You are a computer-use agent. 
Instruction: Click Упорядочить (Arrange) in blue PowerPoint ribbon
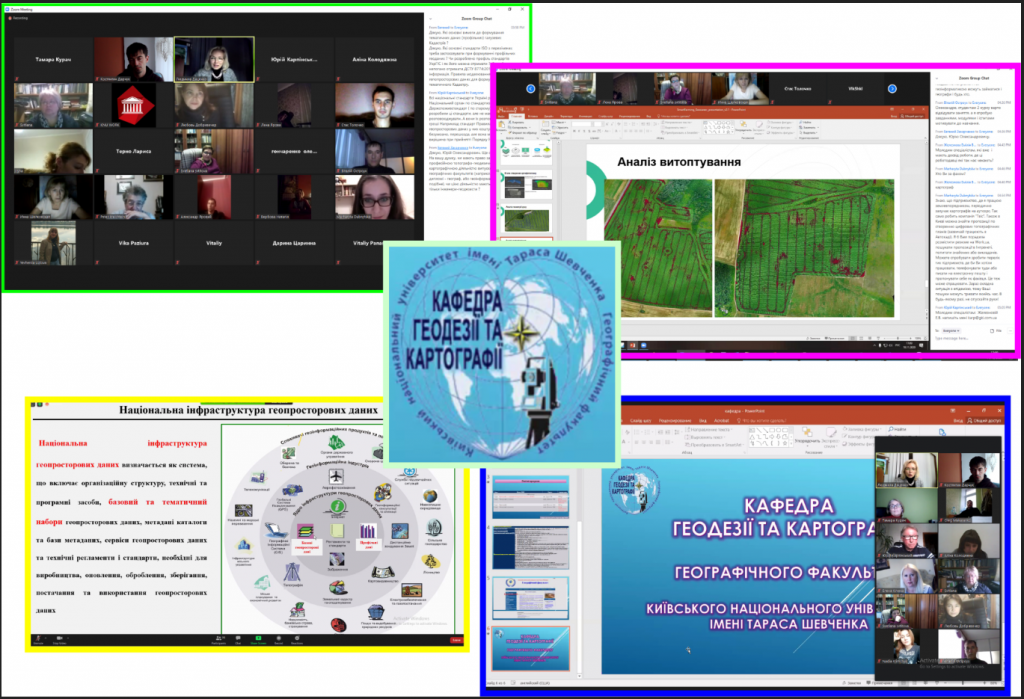pyautogui.click(x=807, y=436)
